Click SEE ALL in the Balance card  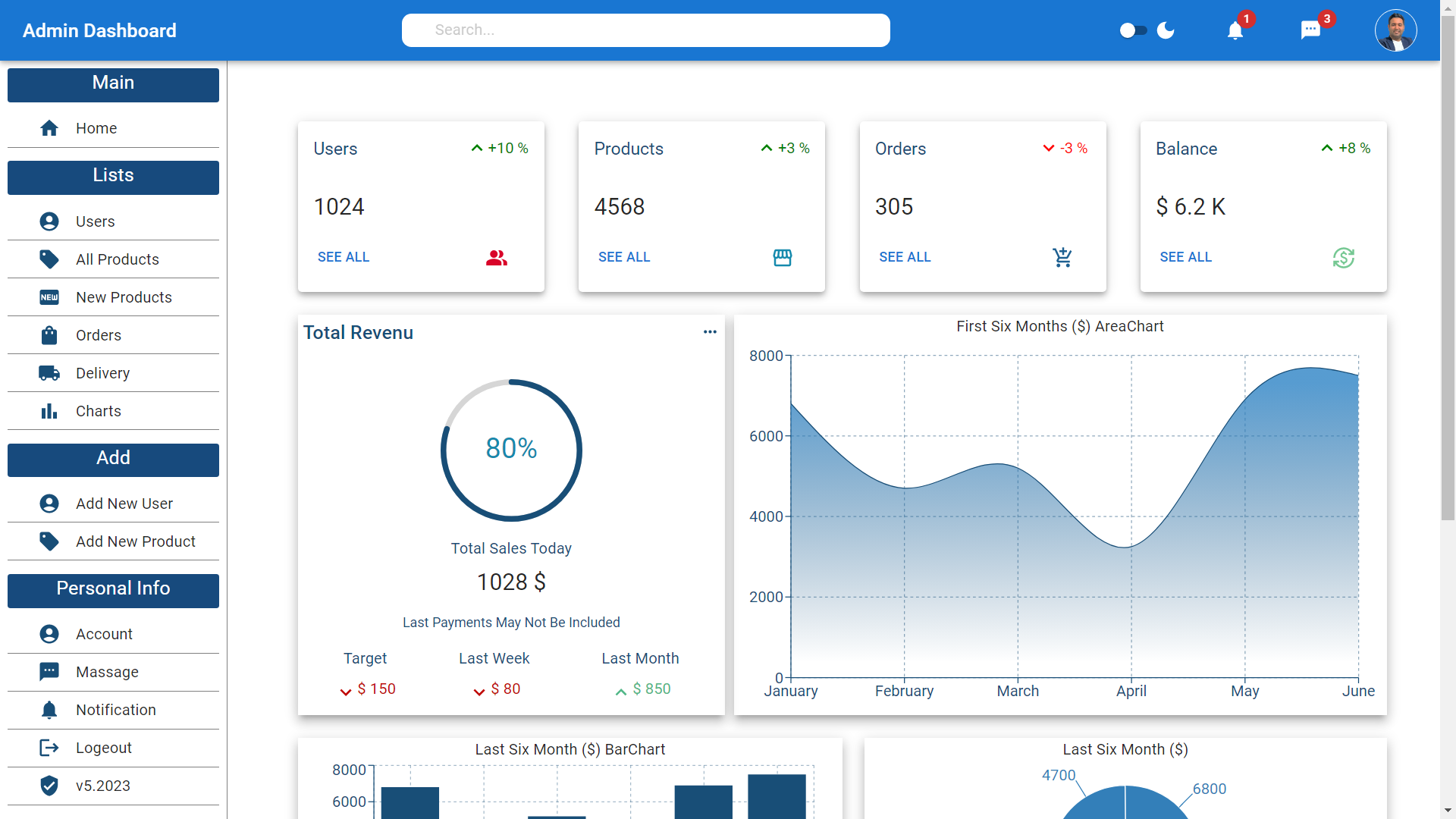click(1186, 257)
